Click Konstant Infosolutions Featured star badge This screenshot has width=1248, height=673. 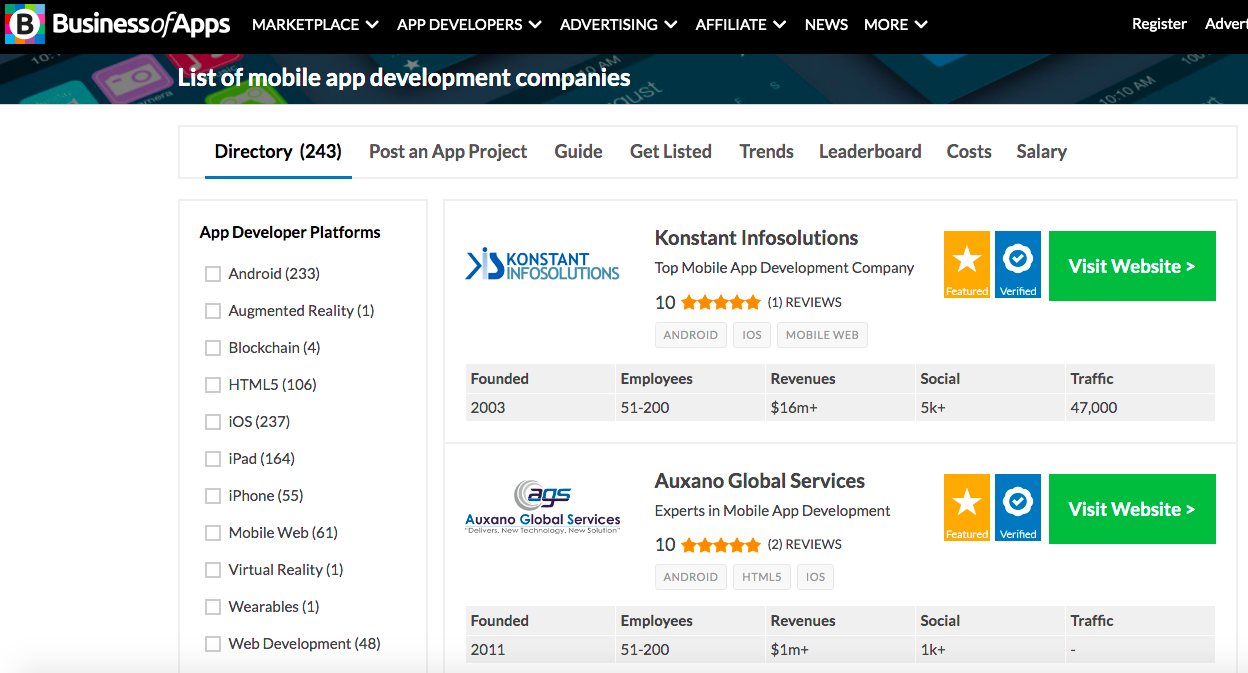(x=967, y=265)
